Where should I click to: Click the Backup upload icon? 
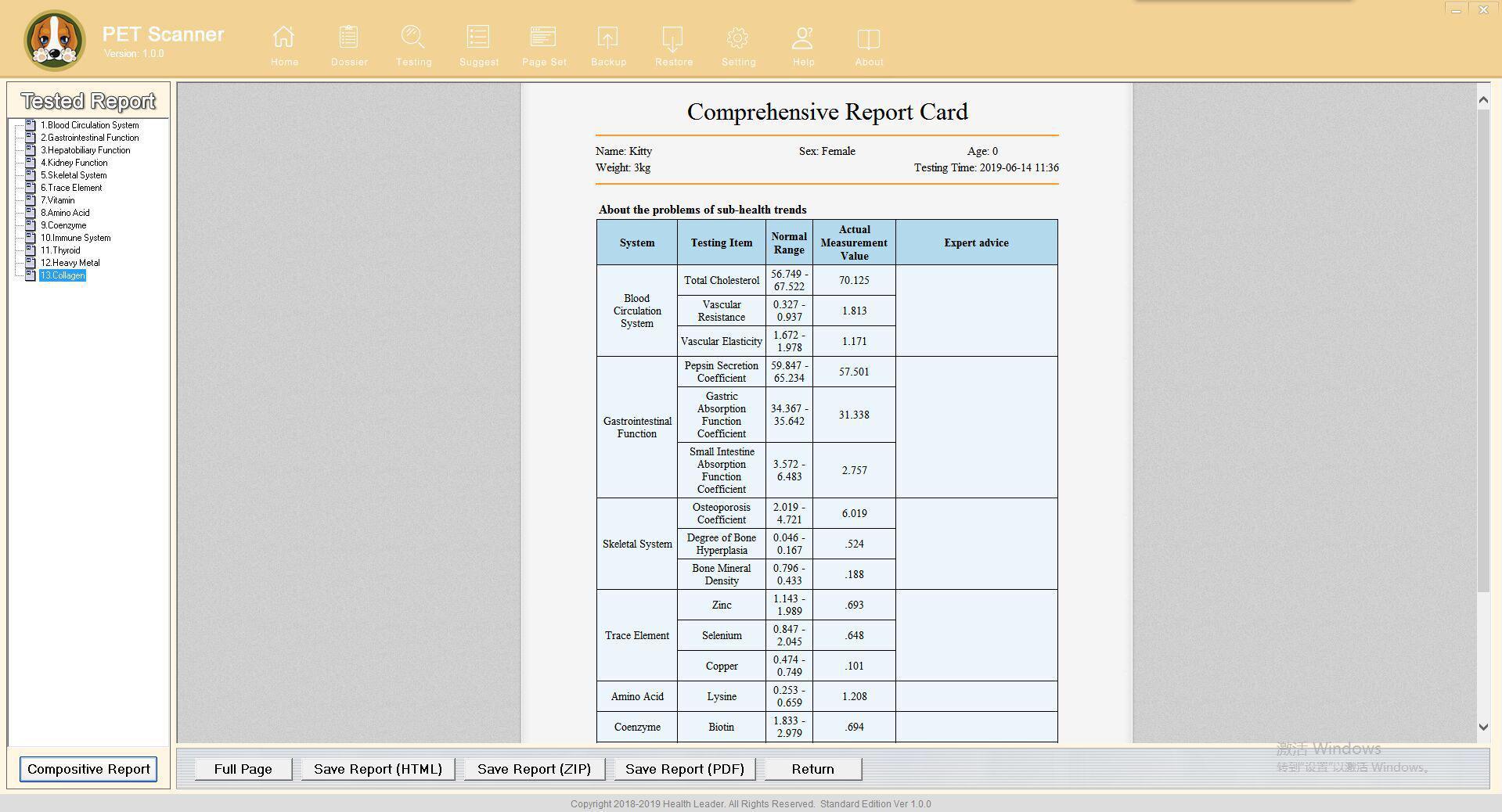(x=608, y=38)
